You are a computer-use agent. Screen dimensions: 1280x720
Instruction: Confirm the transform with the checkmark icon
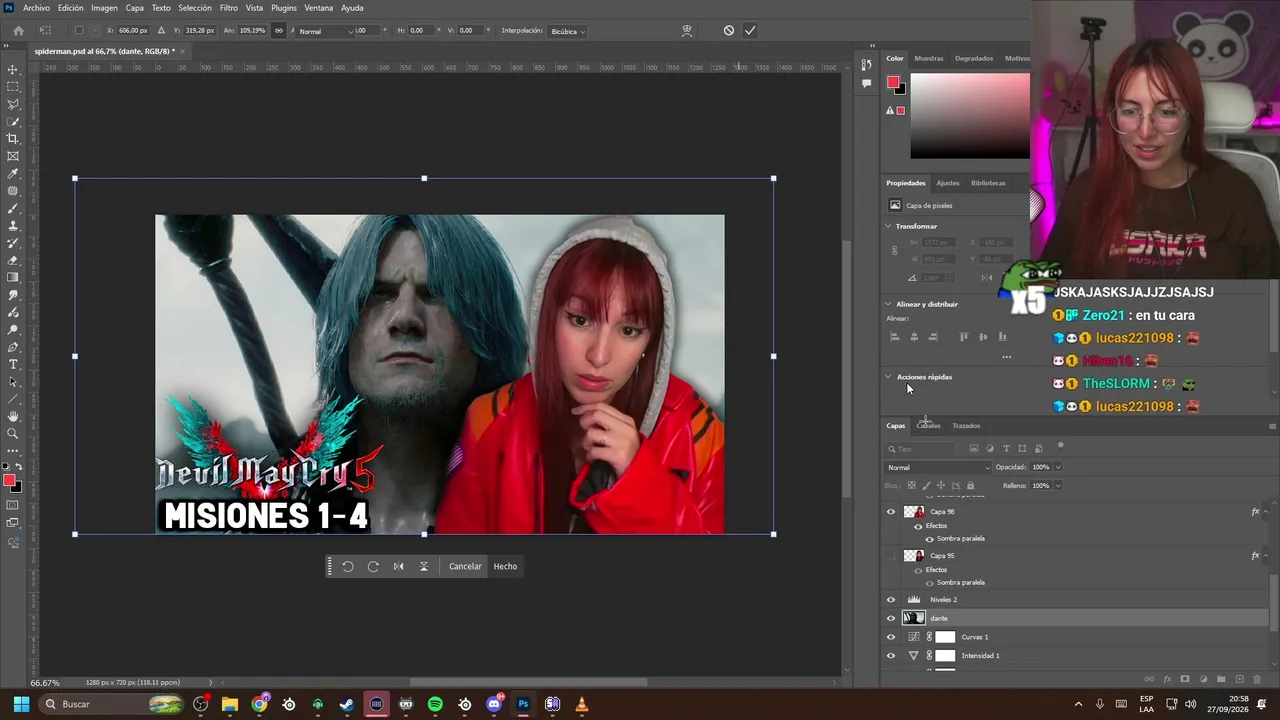[750, 31]
